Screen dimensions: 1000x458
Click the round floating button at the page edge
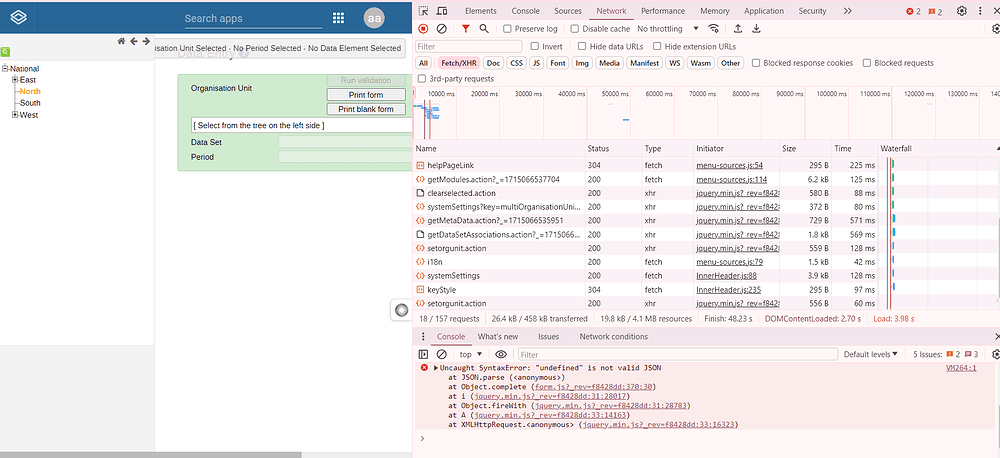point(401,310)
